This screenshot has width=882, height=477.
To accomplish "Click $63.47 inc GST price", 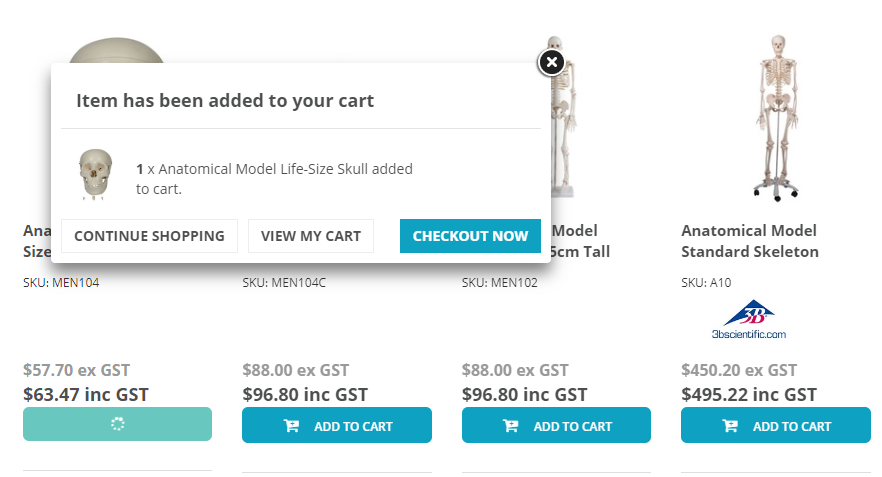I will tap(86, 394).
